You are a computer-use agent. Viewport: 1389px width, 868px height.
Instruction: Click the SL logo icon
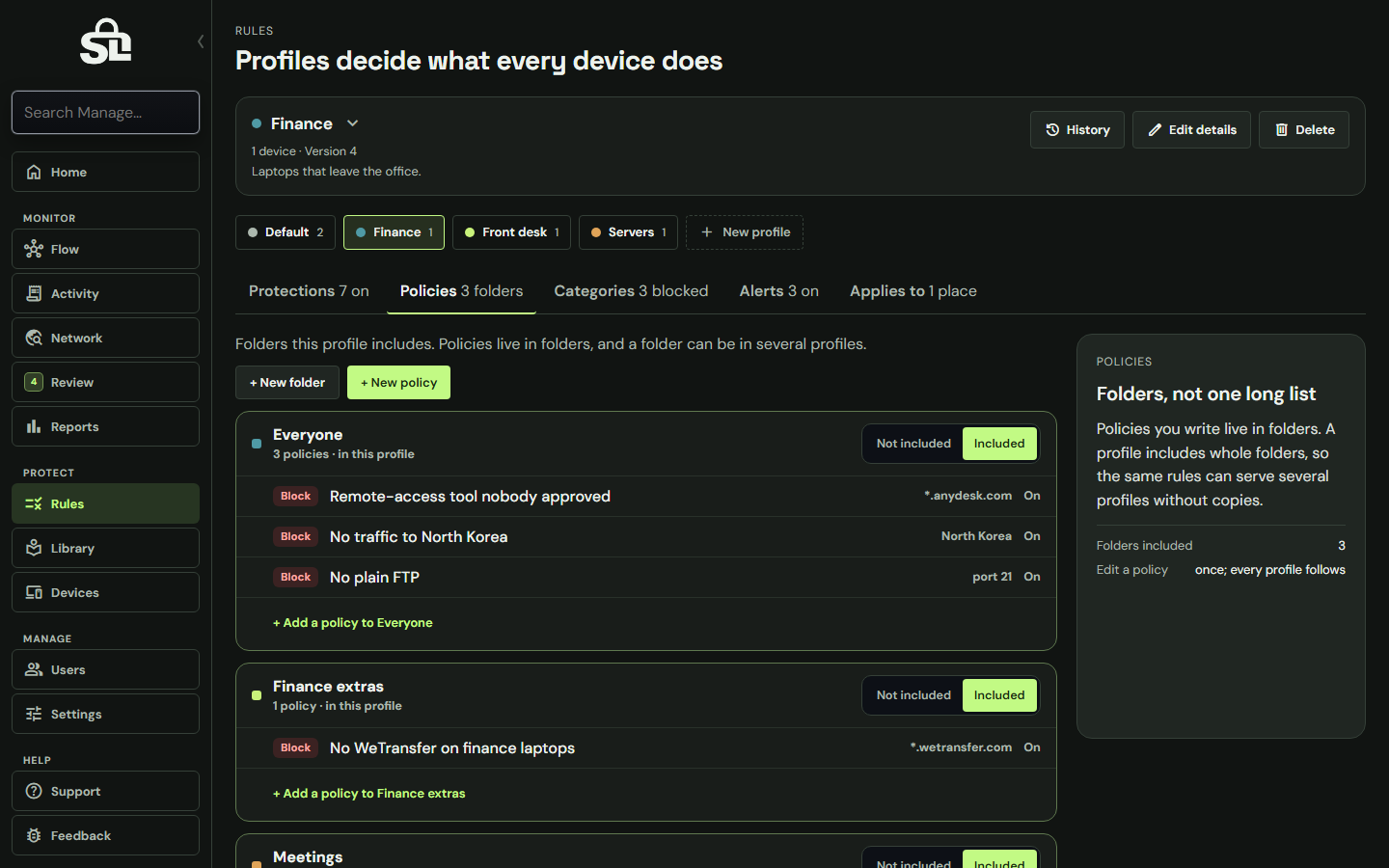click(x=106, y=41)
